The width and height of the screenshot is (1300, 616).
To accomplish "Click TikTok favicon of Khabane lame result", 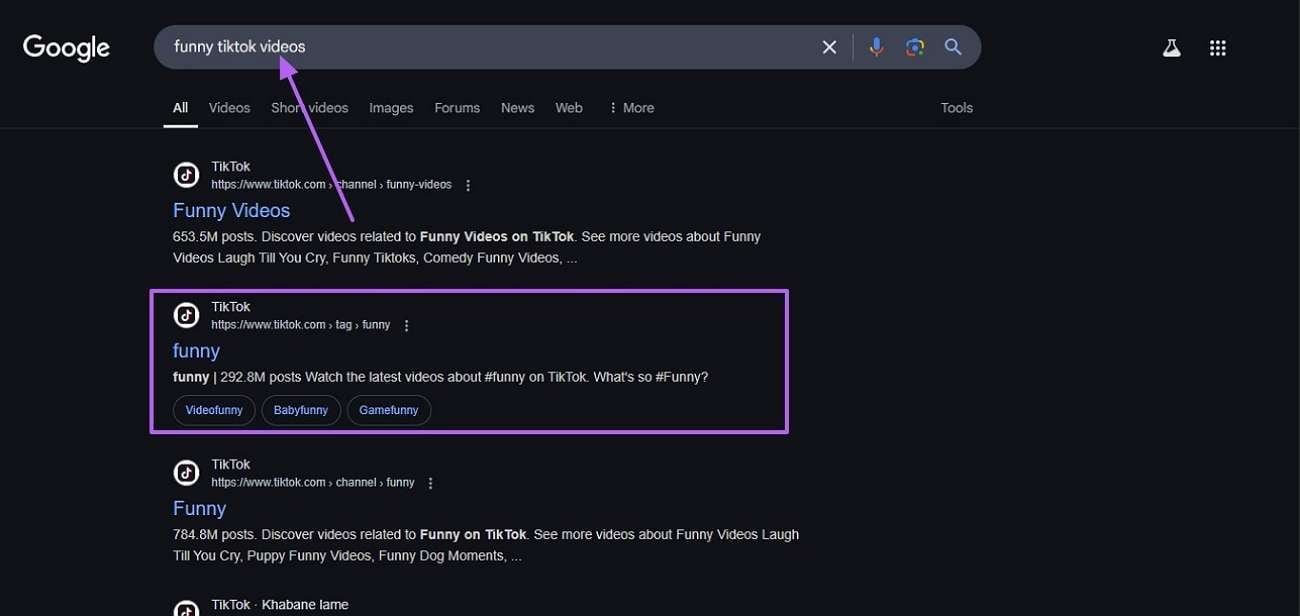I will (186, 608).
